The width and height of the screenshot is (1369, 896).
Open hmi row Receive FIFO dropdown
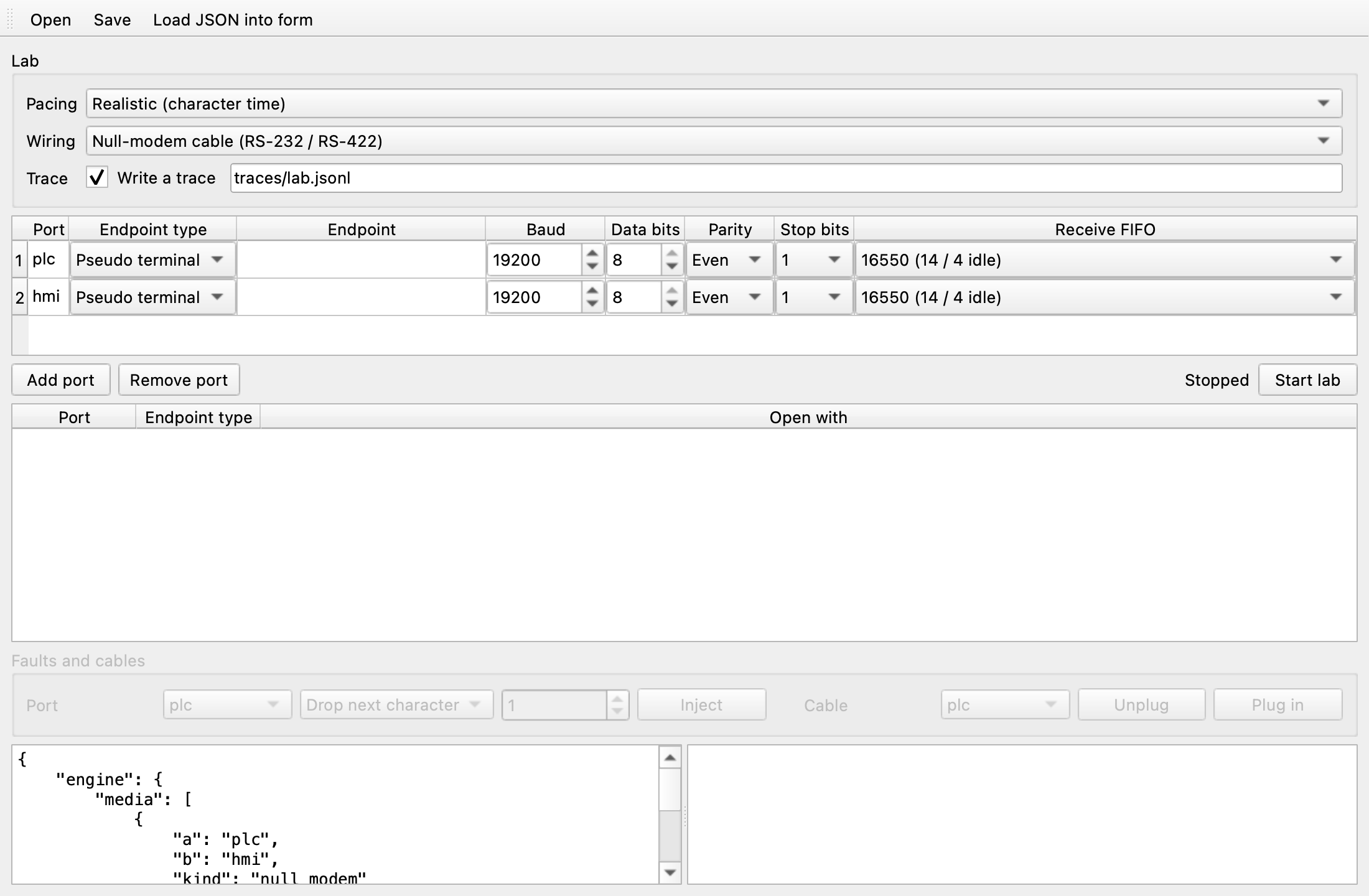[1105, 297]
